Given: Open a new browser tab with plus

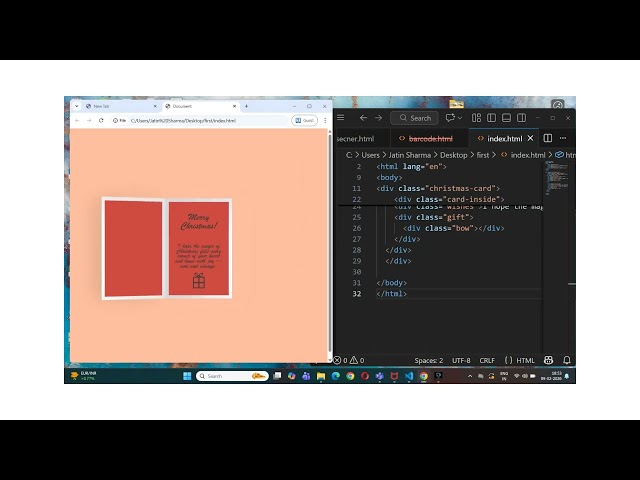Looking at the screenshot, I should [246, 106].
